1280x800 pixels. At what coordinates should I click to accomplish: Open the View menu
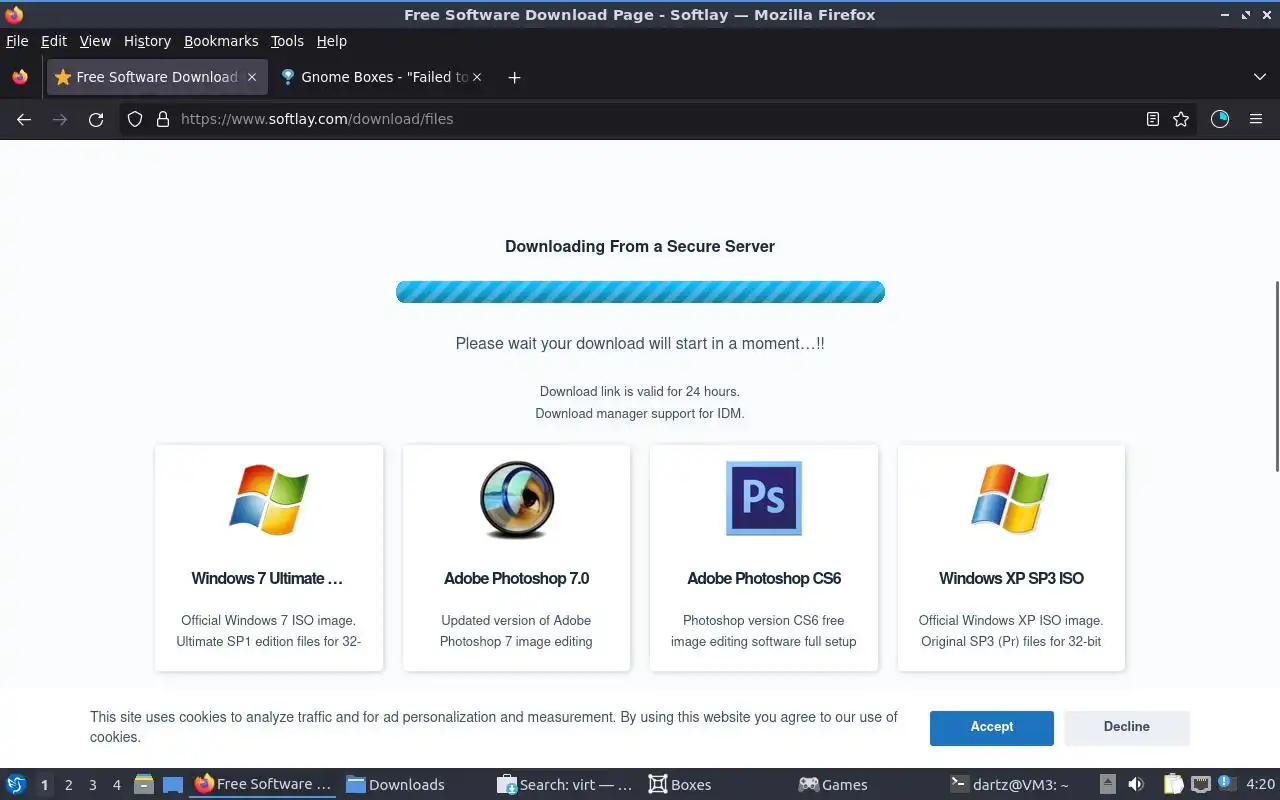tap(95, 41)
